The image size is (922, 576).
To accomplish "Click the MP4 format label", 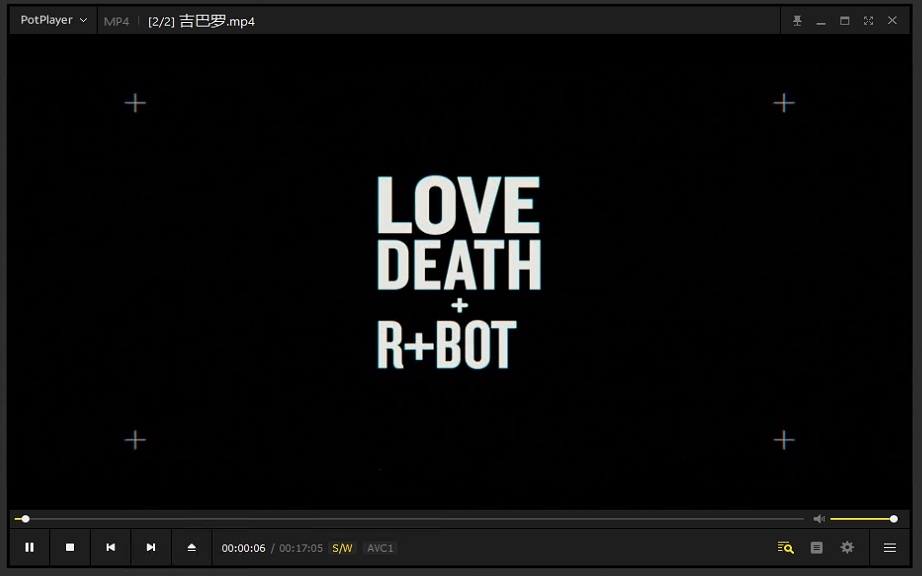I will 117,21.
